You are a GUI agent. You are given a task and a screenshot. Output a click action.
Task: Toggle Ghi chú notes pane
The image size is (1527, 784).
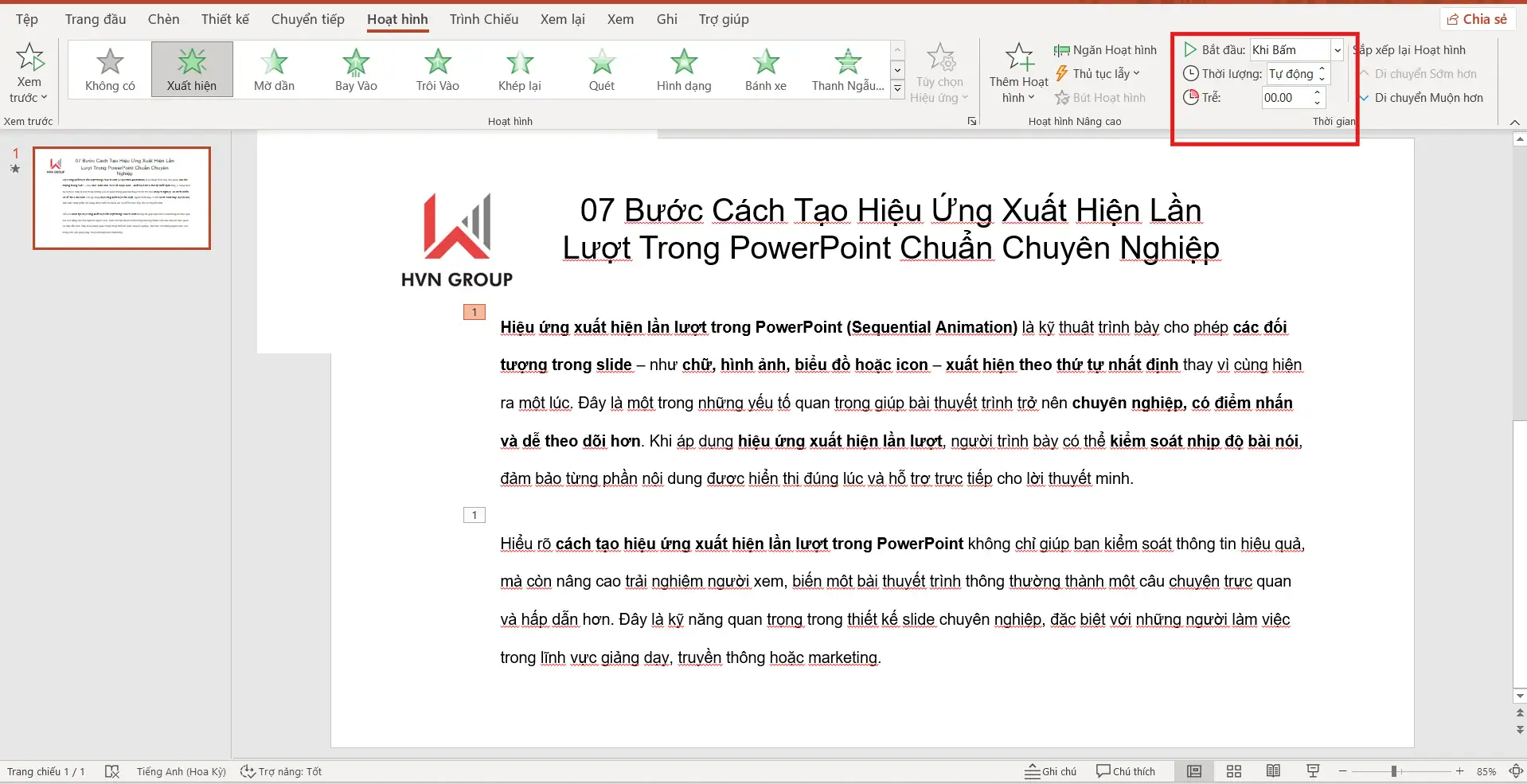[1050, 771]
